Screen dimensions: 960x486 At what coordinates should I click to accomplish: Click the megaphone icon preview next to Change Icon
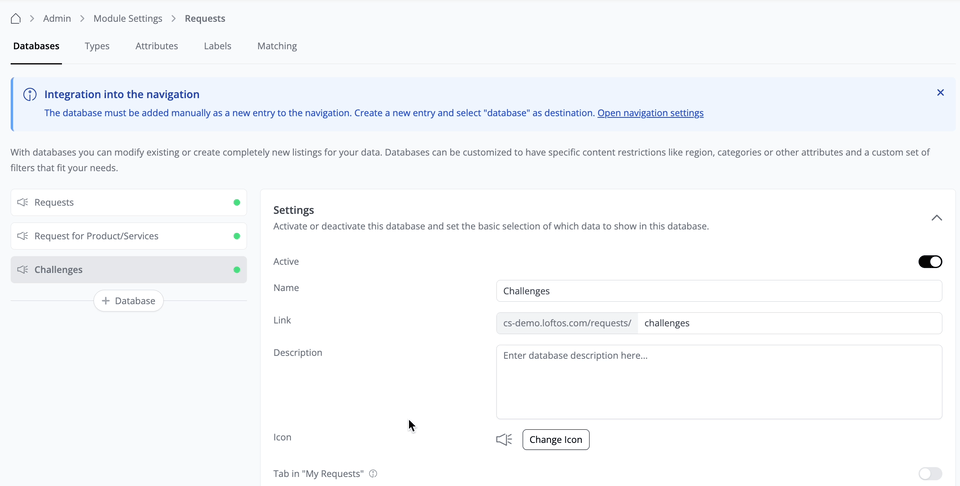coord(504,440)
